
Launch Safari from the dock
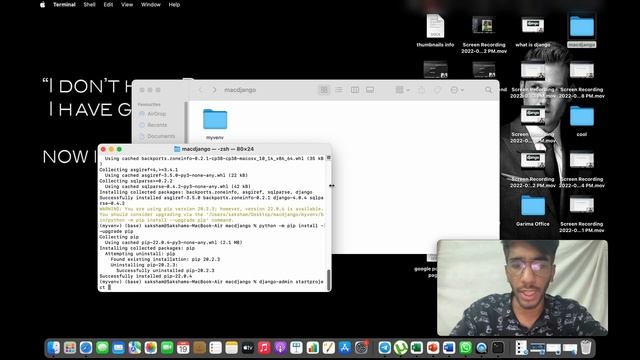coord(86,348)
